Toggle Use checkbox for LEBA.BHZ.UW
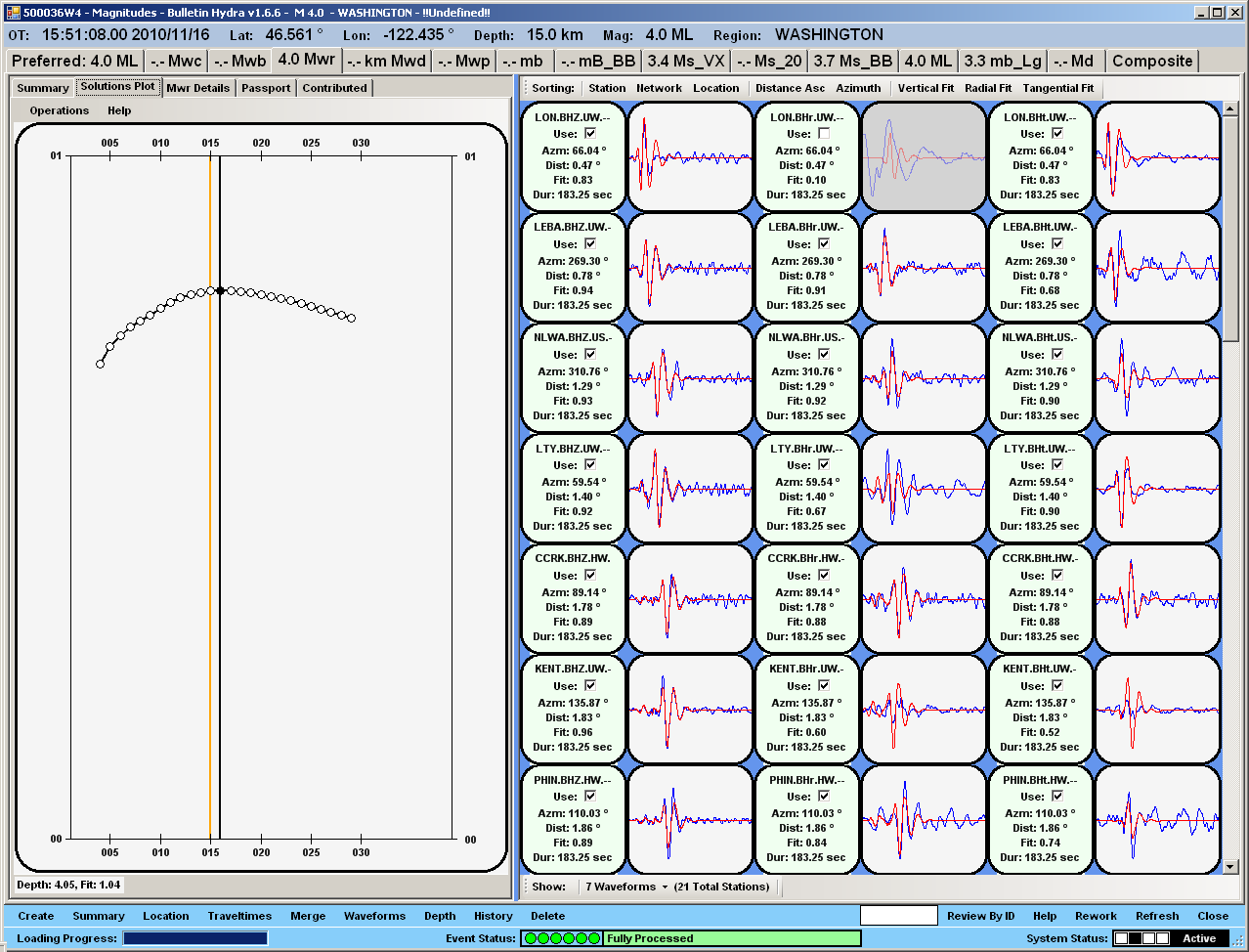 (x=590, y=243)
